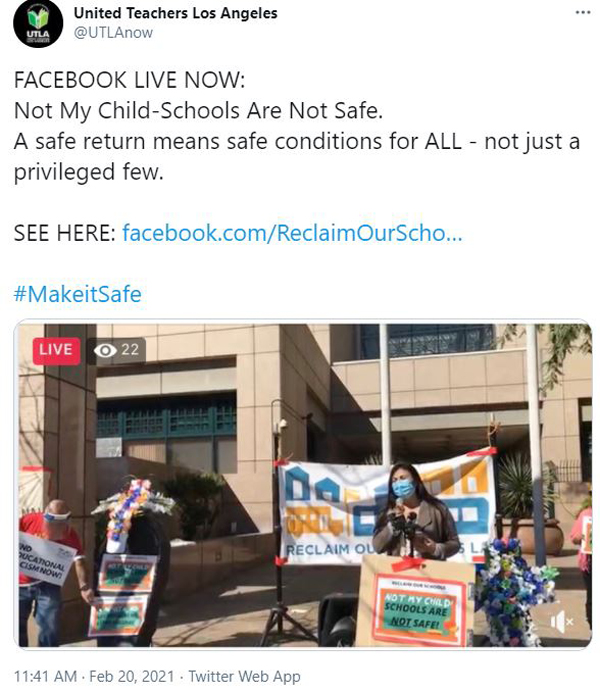The width and height of the screenshot is (600, 693).
Task: Click the 'SEE HERE:' text before the link
Action: click(65, 233)
